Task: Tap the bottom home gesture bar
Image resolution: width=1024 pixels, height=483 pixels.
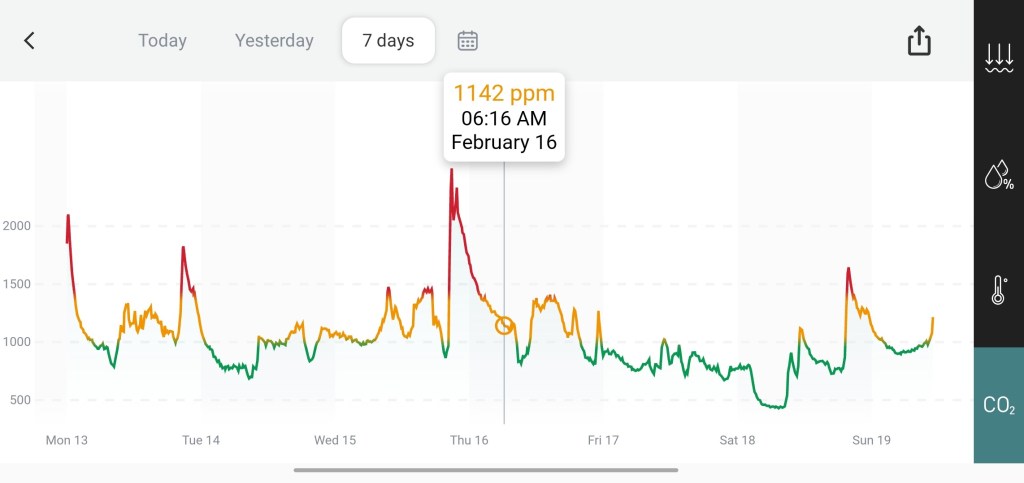Action: tap(486, 470)
